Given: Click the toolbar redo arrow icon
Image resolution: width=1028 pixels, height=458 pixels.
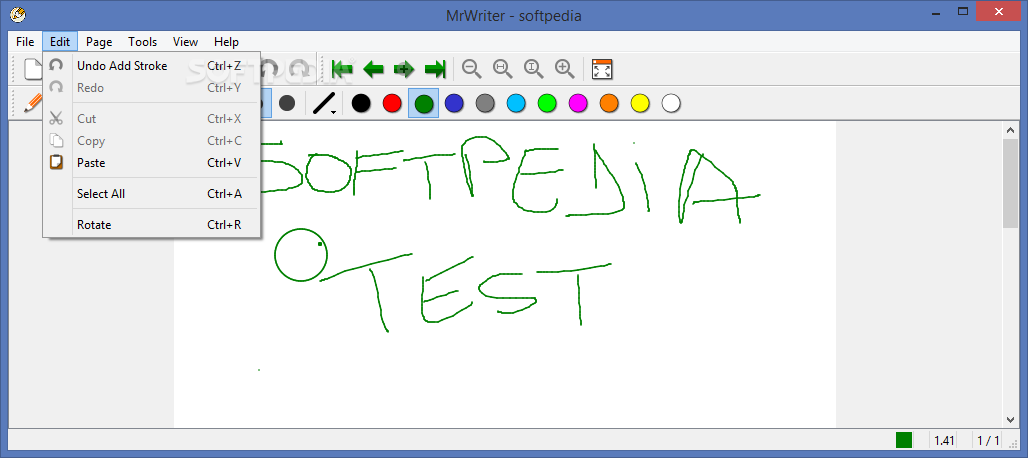Looking at the screenshot, I should (299, 69).
